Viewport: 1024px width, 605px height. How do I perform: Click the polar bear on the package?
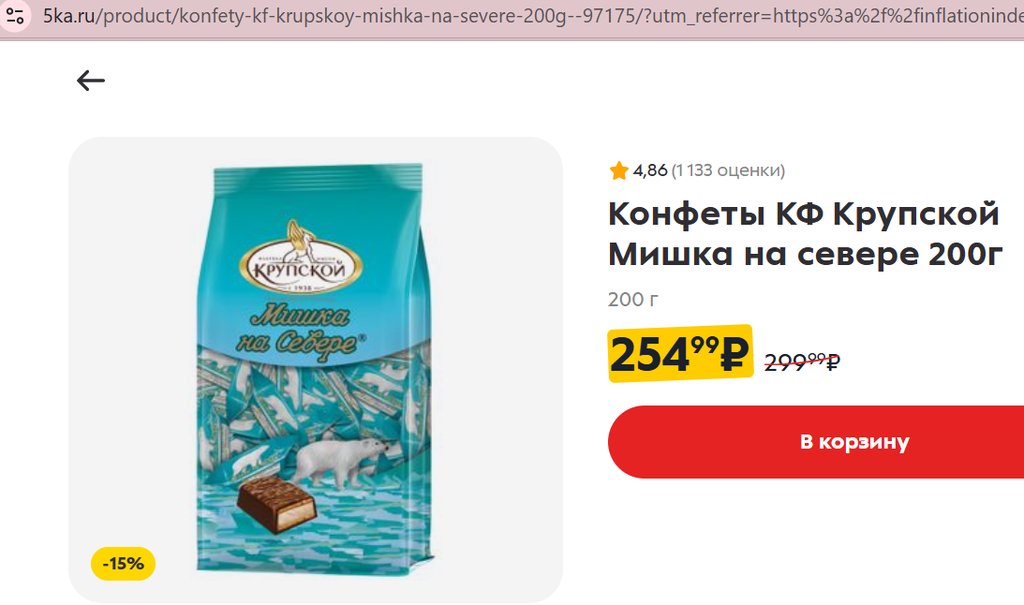coord(340,463)
